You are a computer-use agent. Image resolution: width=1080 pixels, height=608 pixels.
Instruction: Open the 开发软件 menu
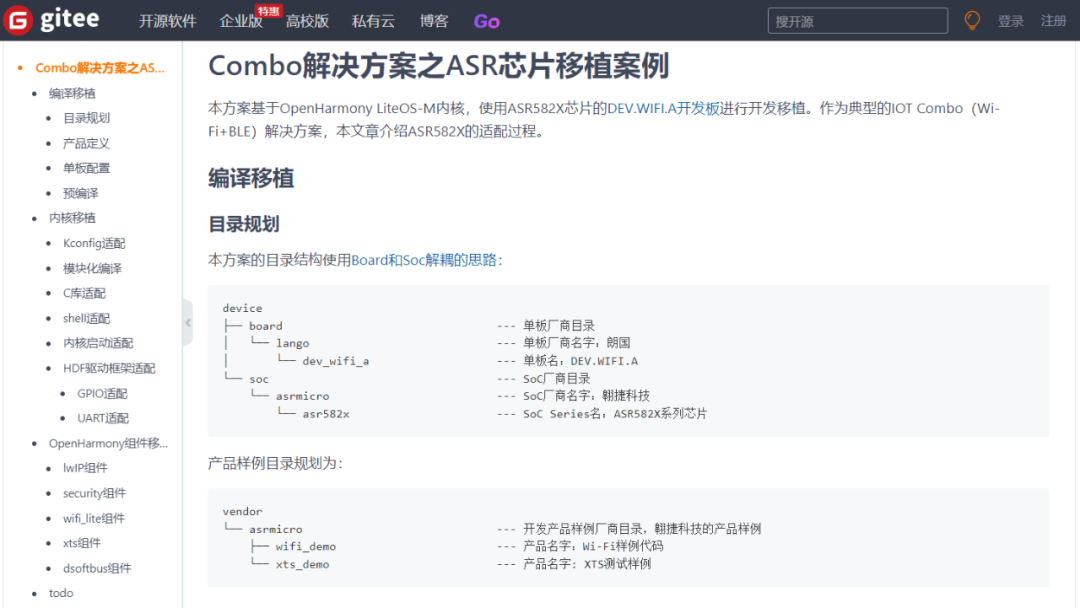166,20
